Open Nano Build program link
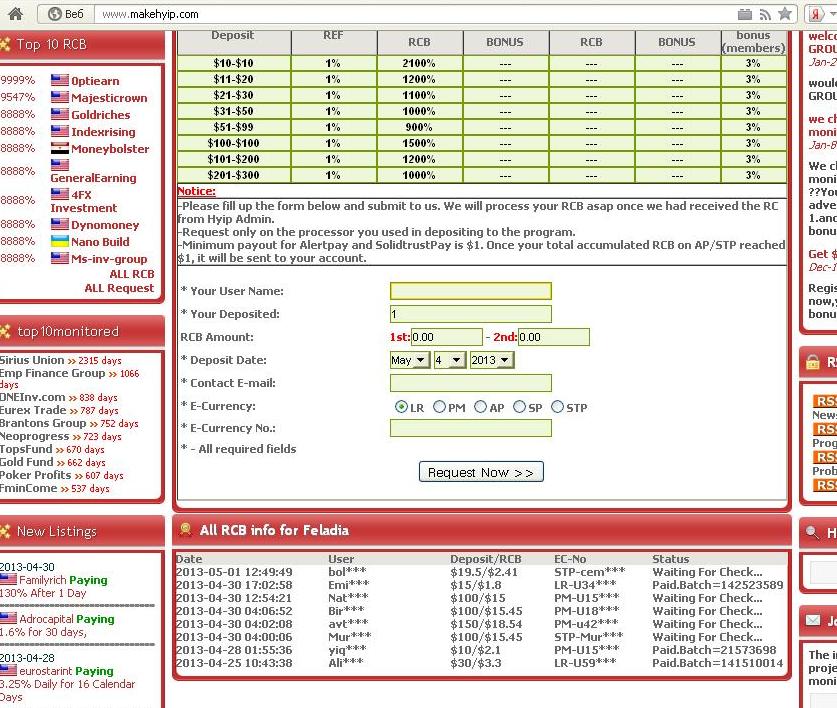Screen dimensions: 837x708 100,242
